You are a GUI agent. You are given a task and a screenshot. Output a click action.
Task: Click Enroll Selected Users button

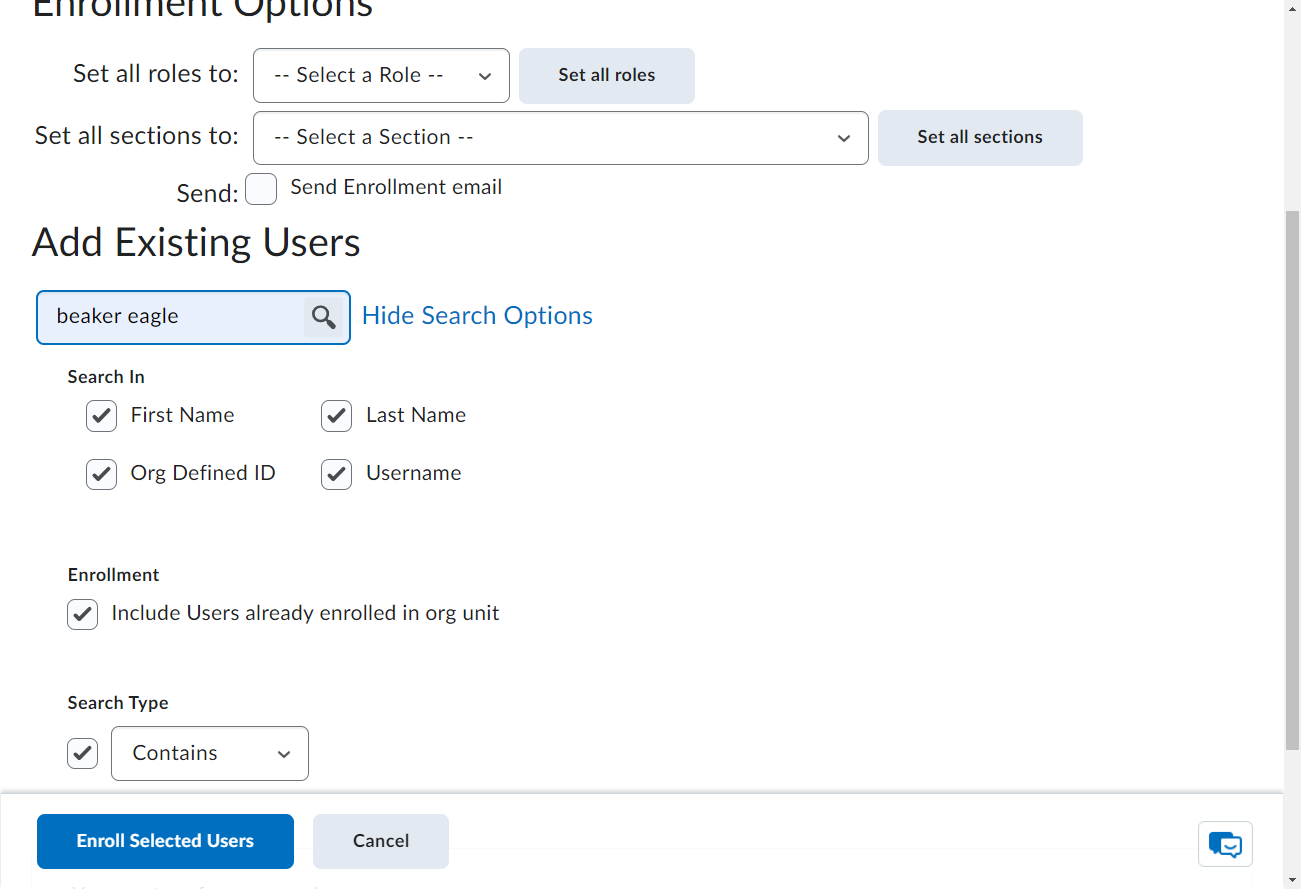click(165, 841)
